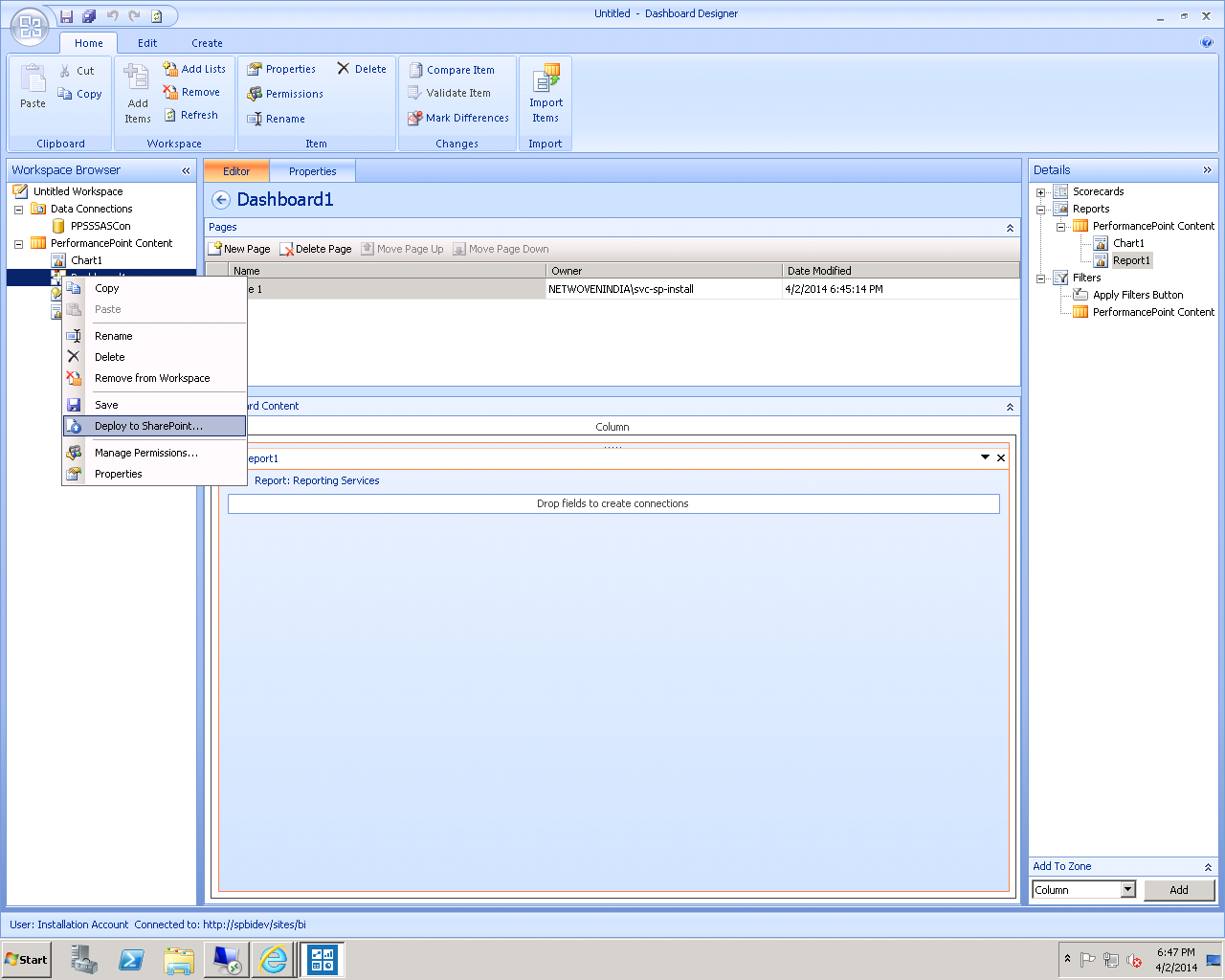Open the Windows Start menu
Screen dimensions: 1225x980
click(x=25, y=959)
